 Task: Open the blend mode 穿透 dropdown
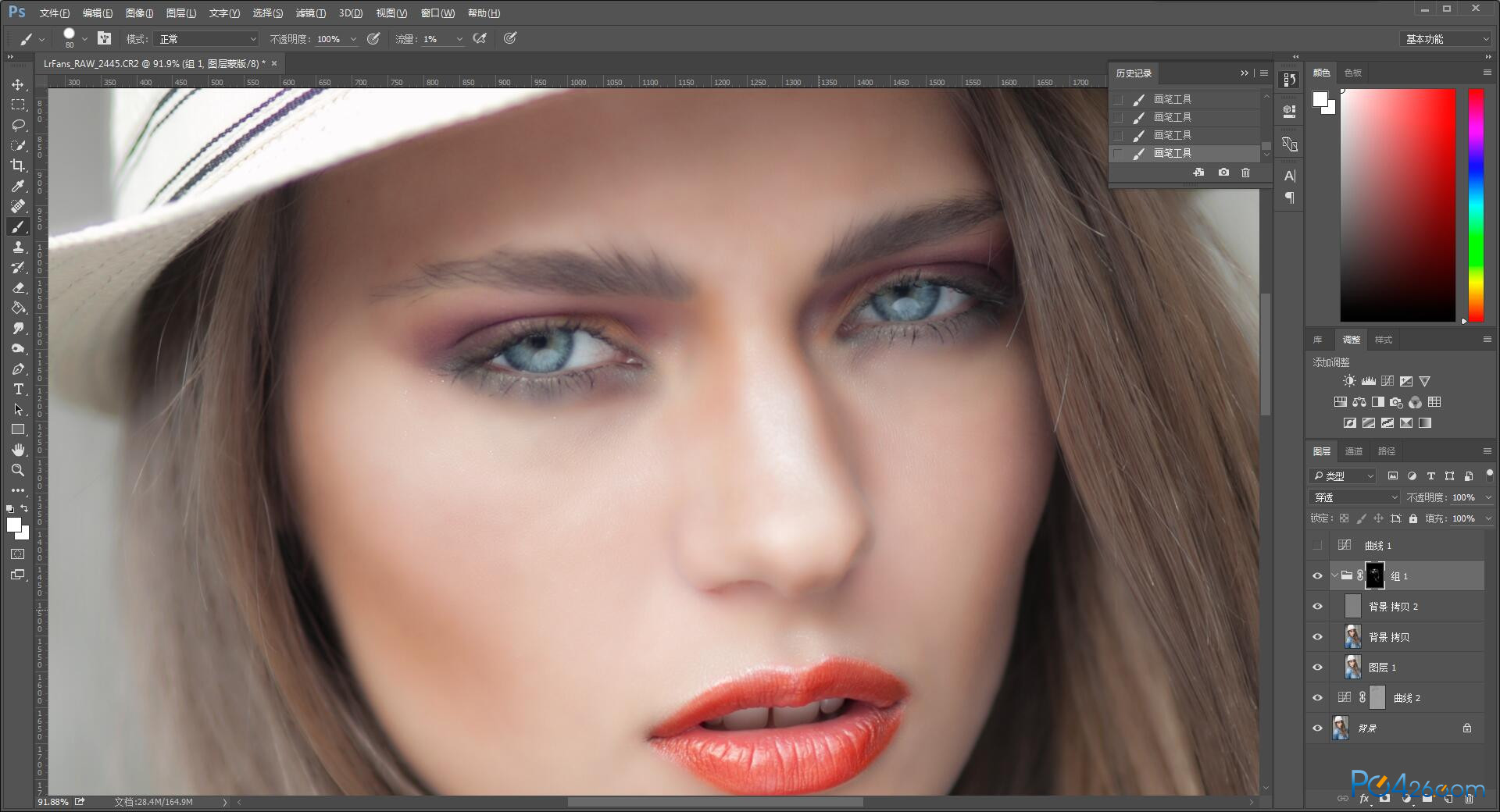1355,497
